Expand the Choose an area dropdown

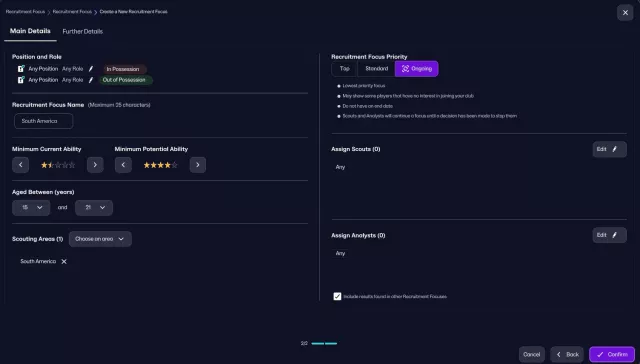100,239
